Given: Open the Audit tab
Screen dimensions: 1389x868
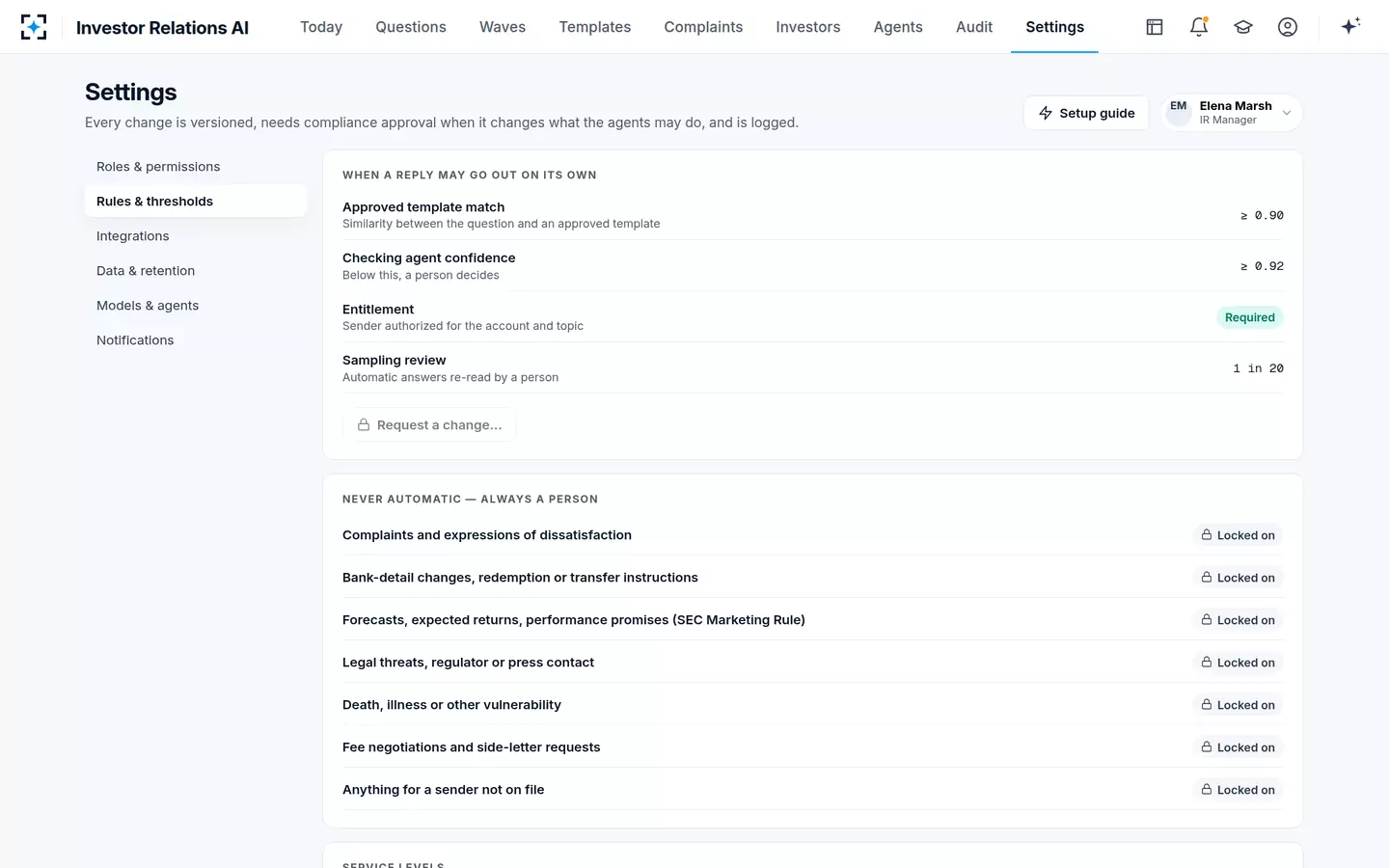Looking at the screenshot, I should pos(974,27).
